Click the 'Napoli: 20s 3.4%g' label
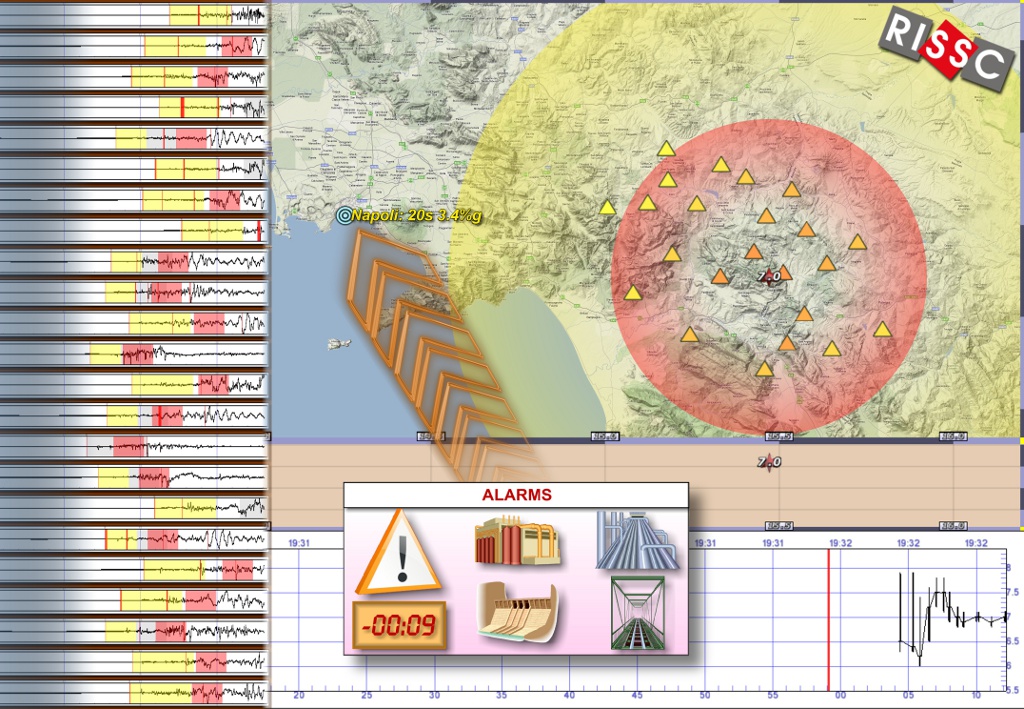1024x709 pixels. coord(417,215)
